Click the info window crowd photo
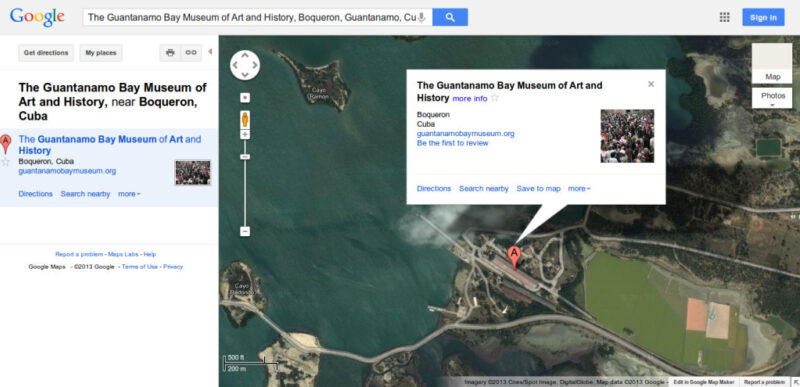This screenshot has width=800, height=387. coord(627,136)
